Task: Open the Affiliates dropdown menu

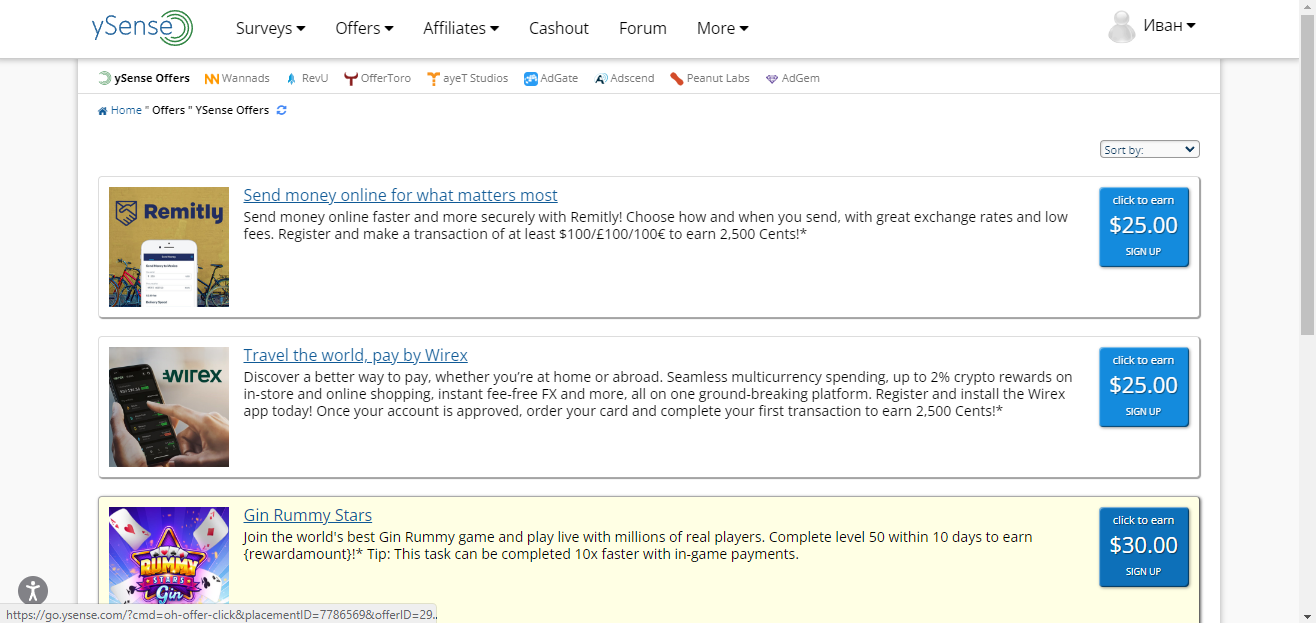Action: coord(461,28)
